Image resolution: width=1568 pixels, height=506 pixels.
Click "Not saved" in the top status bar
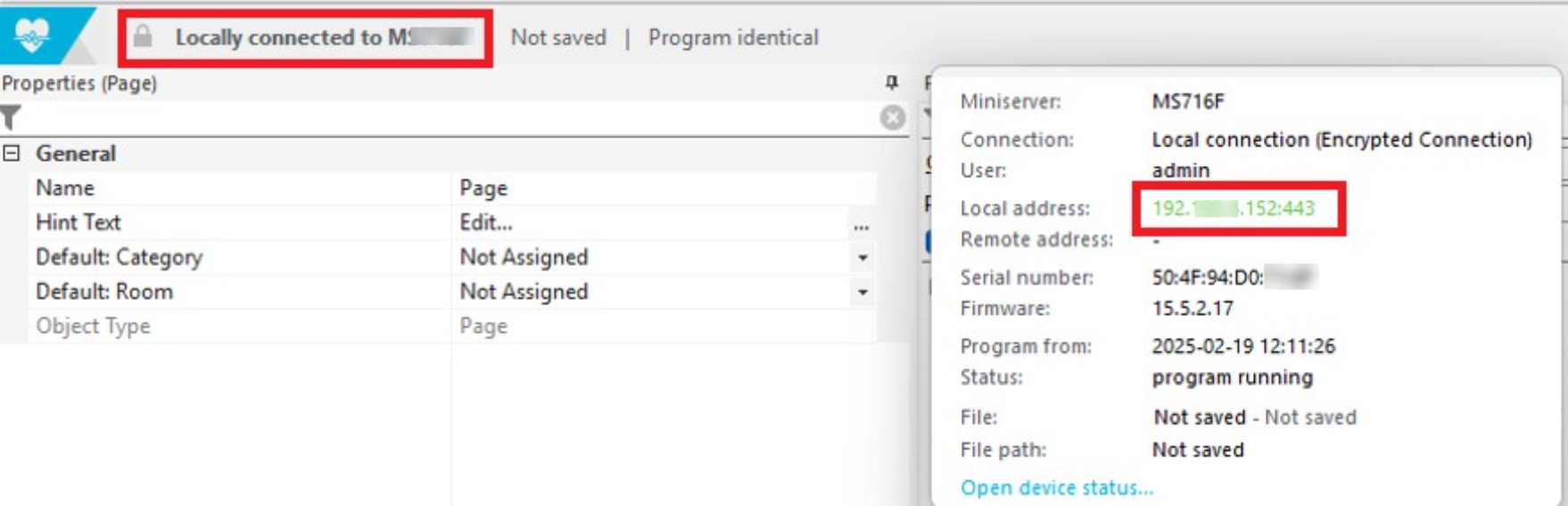click(x=558, y=37)
